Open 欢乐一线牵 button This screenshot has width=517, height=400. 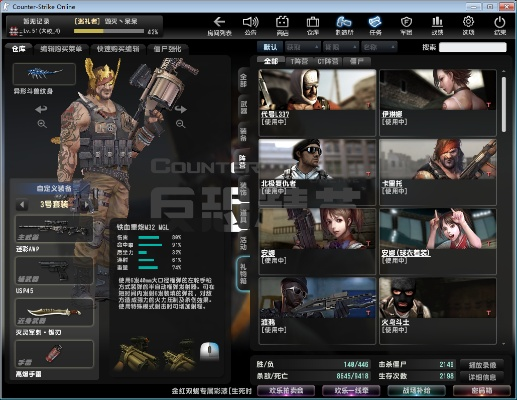point(351,390)
